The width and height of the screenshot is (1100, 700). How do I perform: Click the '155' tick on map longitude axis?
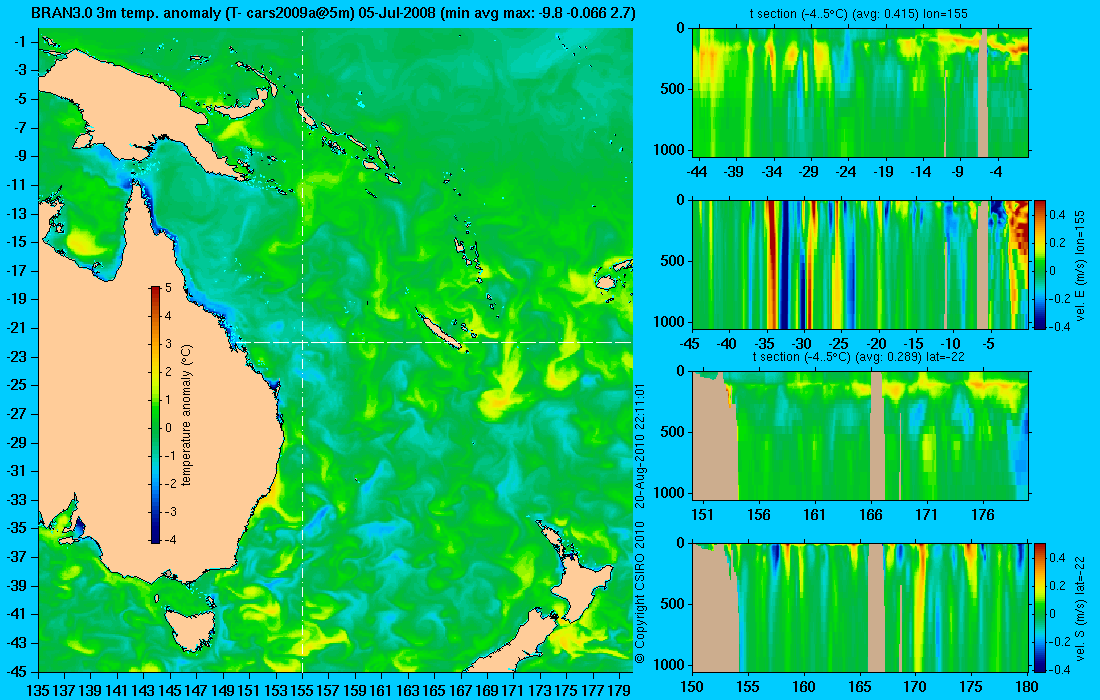pyautogui.click(x=302, y=690)
